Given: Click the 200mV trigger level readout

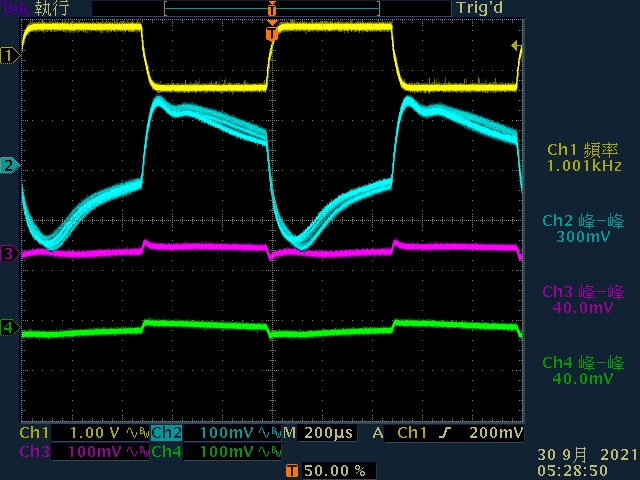Looking at the screenshot, I should tap(496, 433).
